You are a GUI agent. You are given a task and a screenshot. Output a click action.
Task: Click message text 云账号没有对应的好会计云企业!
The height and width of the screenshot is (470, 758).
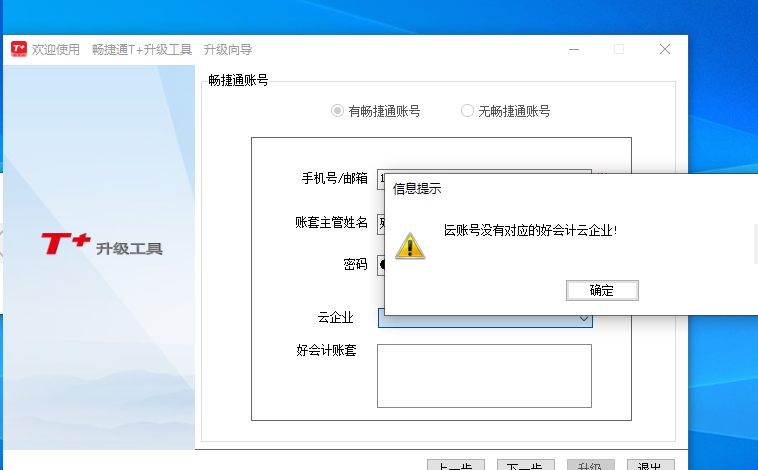click(x=530, y=230)
